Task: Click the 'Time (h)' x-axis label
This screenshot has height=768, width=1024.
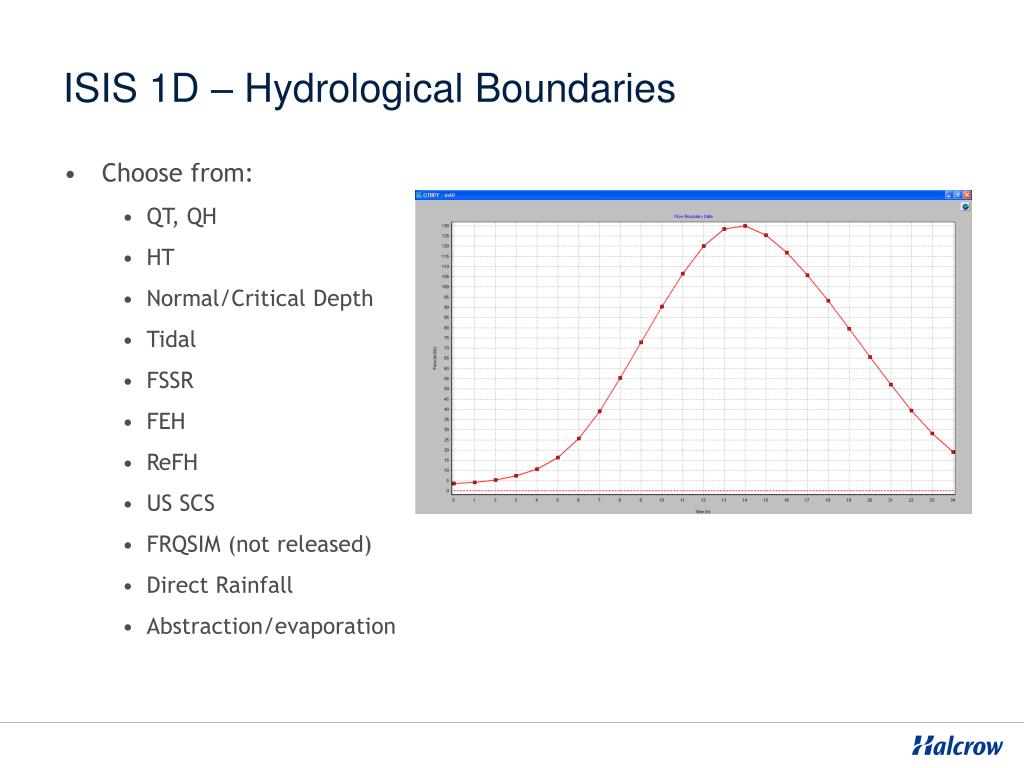Action: [703, 511]
